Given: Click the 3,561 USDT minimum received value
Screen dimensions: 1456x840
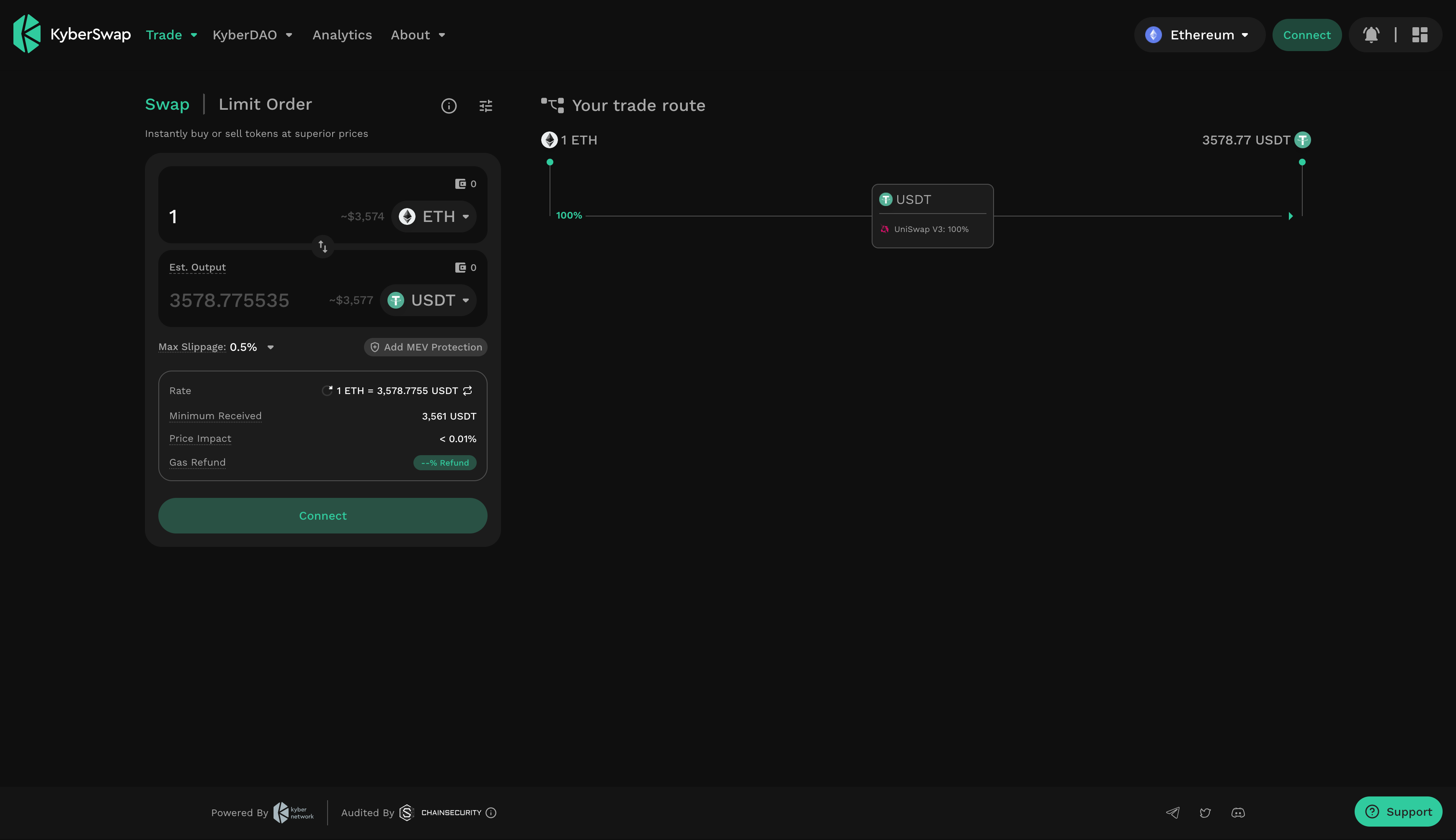Looking at the screenshot, I should click(449, 417).
